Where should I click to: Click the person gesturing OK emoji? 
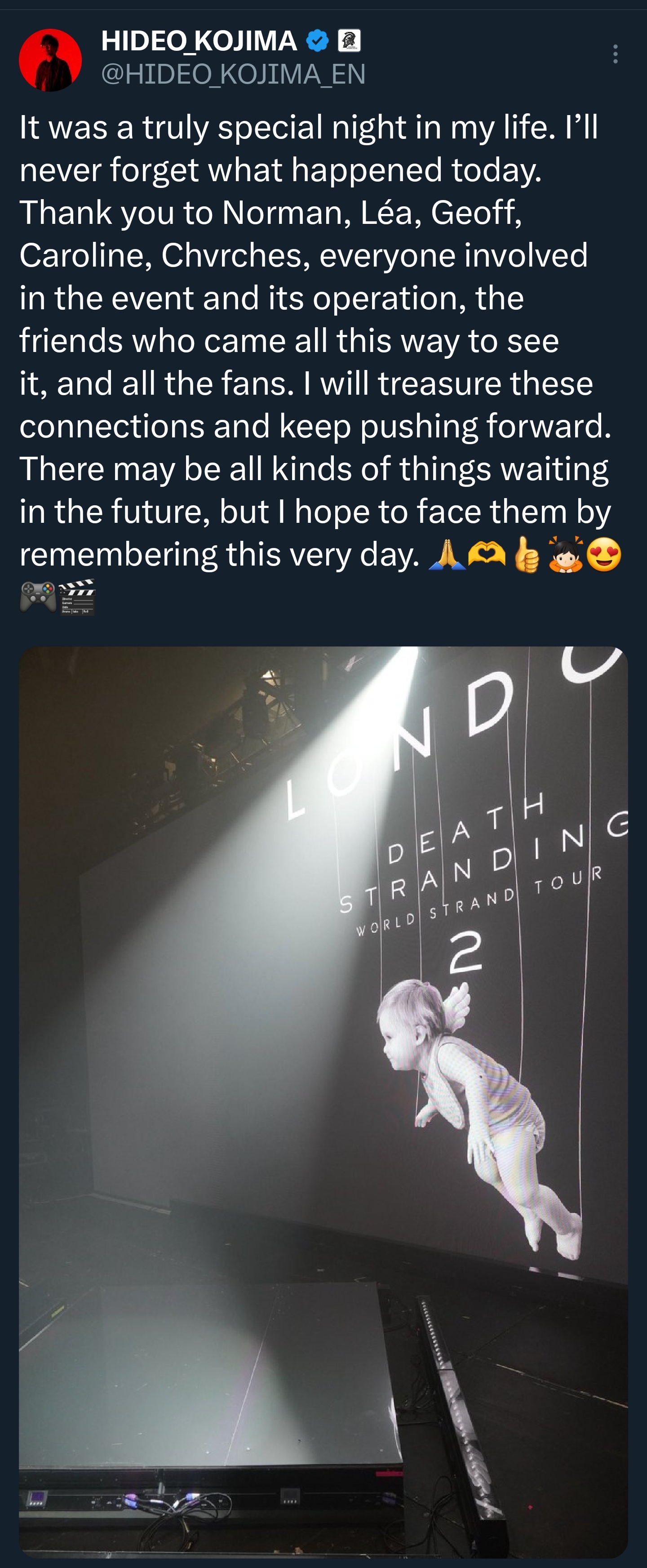(x=565, y=554)
